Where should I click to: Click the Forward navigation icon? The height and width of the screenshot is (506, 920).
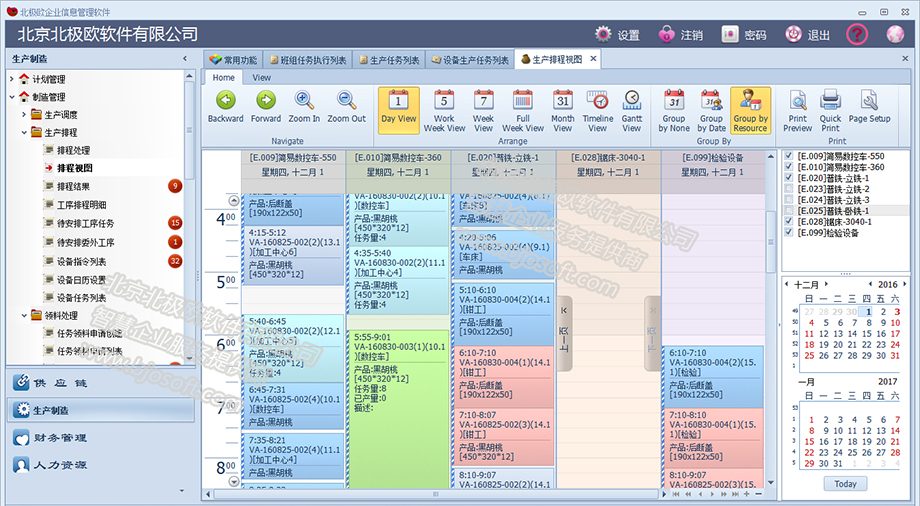click(x=266, y=101)
